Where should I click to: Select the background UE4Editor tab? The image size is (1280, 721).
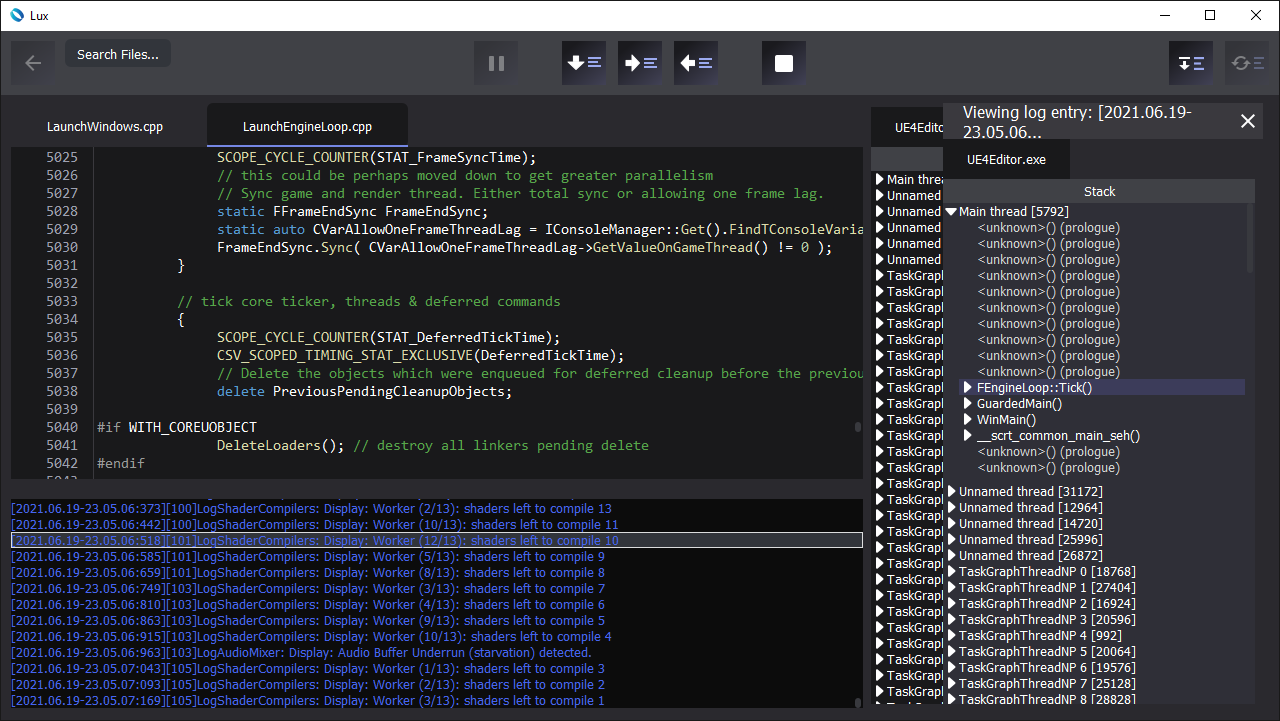pyautogui.click(x=907, y=127)
